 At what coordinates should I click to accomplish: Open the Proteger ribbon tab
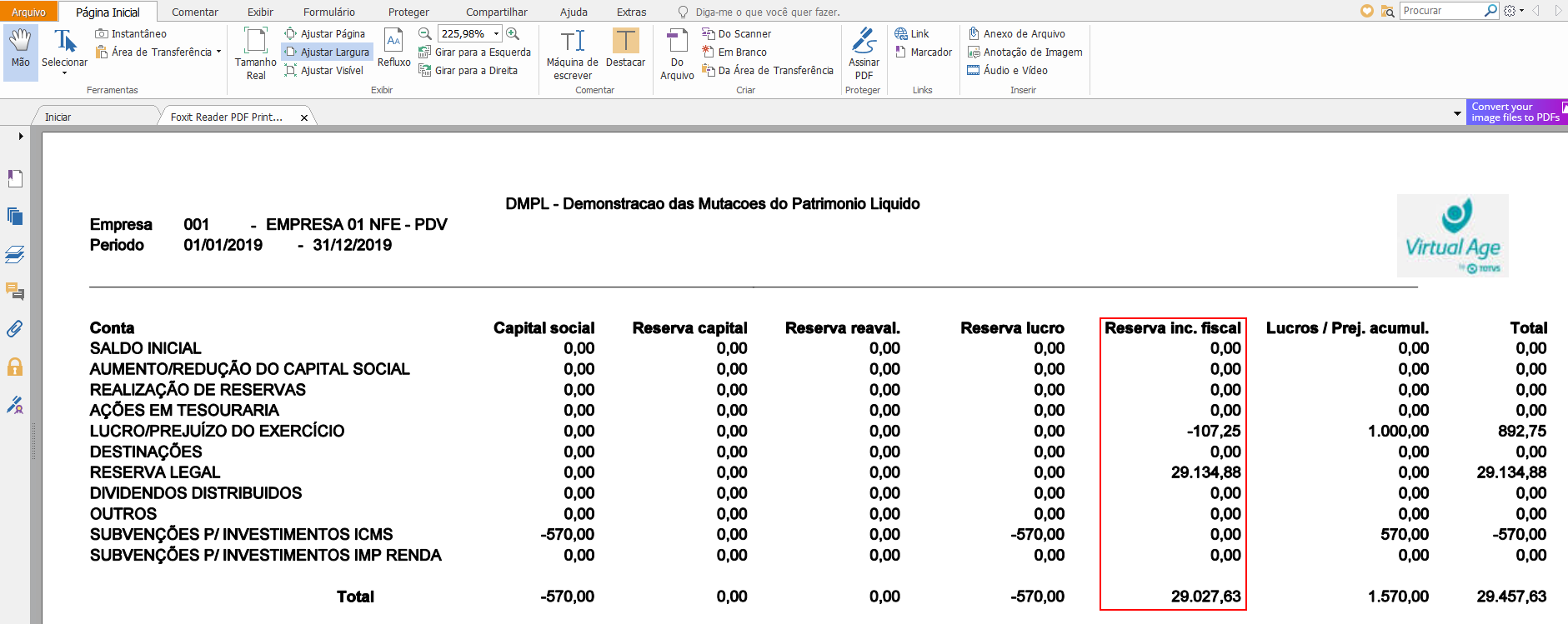tap(408, 12)
